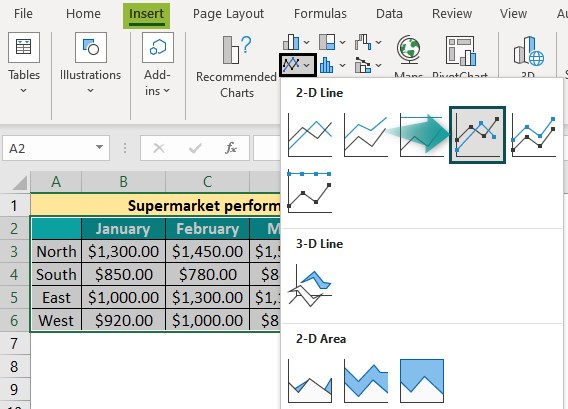The height and width of the screenshot is (409, 568).
Task: Expand the Combo chart dropdown arrow
Action: [x=378, y=66]
